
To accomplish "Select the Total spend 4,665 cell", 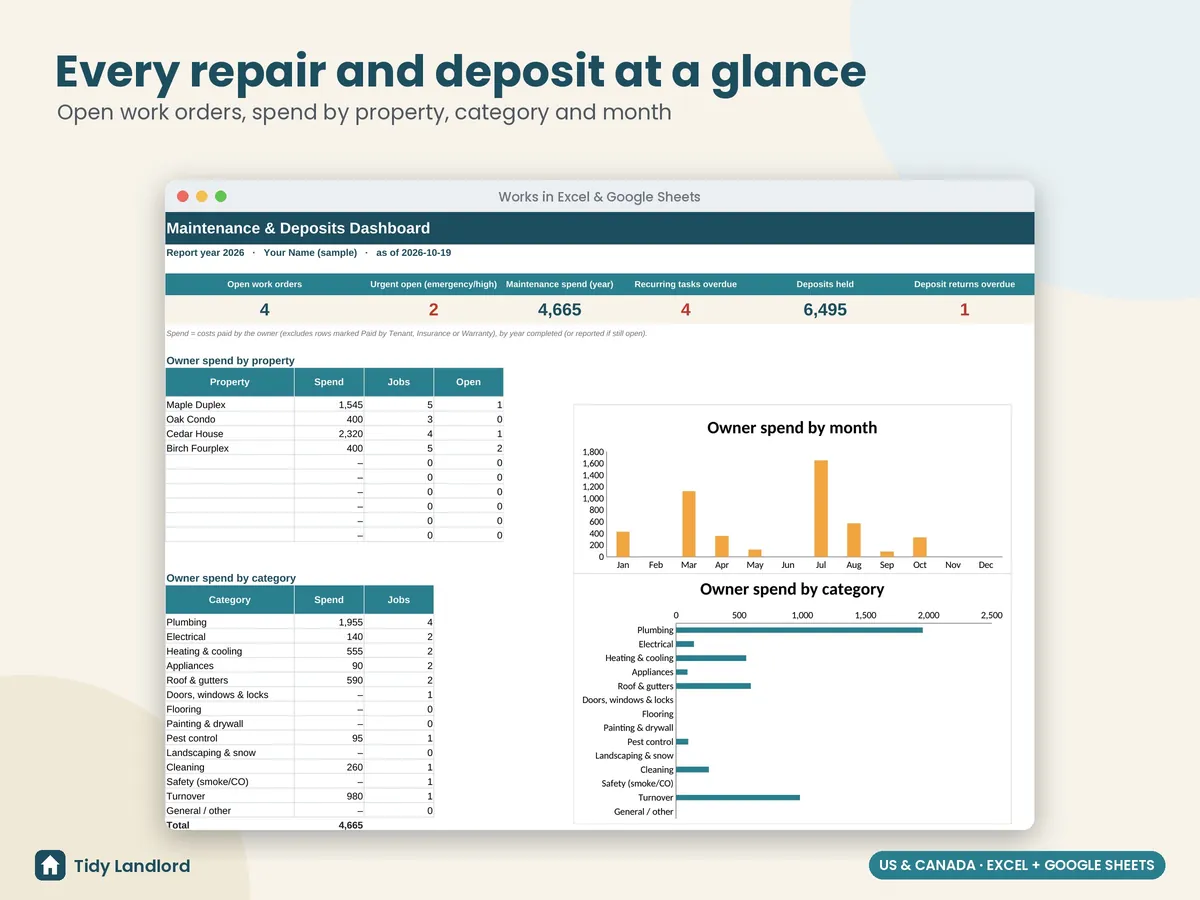I will click(350, 825).
